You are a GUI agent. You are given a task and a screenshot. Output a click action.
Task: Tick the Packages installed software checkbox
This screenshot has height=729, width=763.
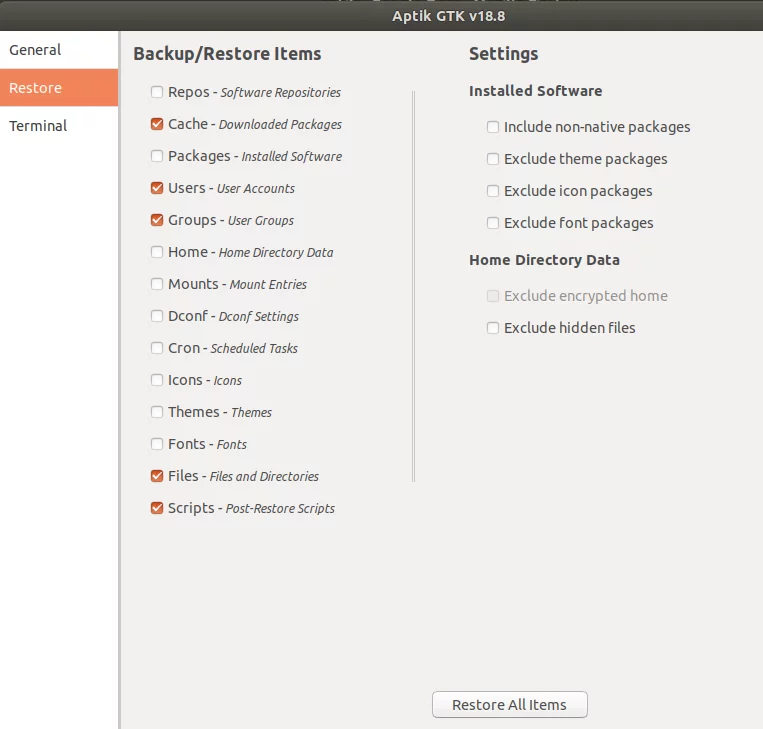pyautogui.click(x=157, y=156)
